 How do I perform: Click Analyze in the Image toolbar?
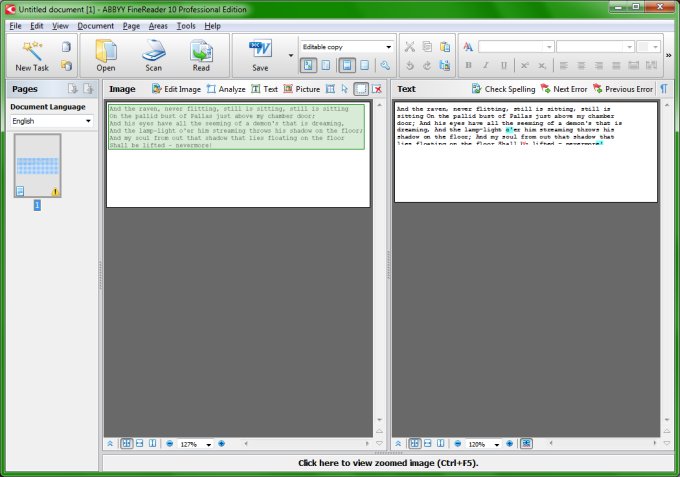click(x=226, y=89)
